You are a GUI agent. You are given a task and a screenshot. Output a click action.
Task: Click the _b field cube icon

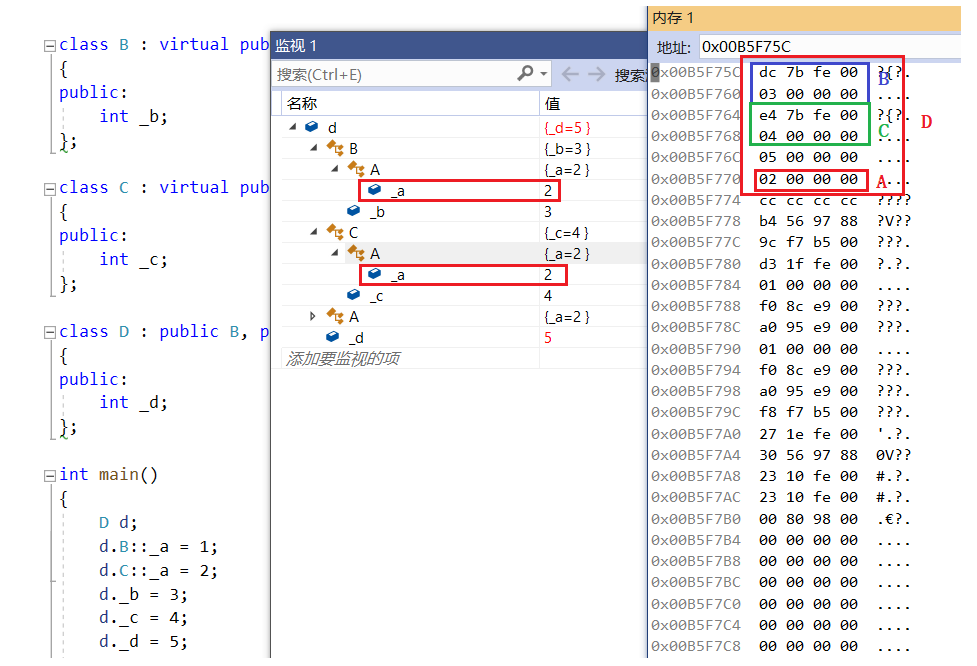coord(354,211)
